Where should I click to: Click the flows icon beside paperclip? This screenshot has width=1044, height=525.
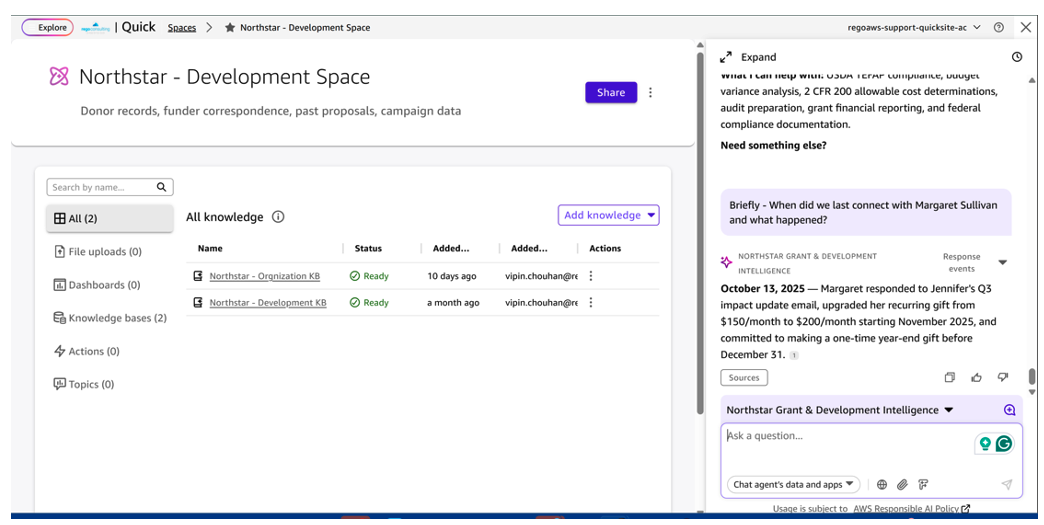(923, 484)
